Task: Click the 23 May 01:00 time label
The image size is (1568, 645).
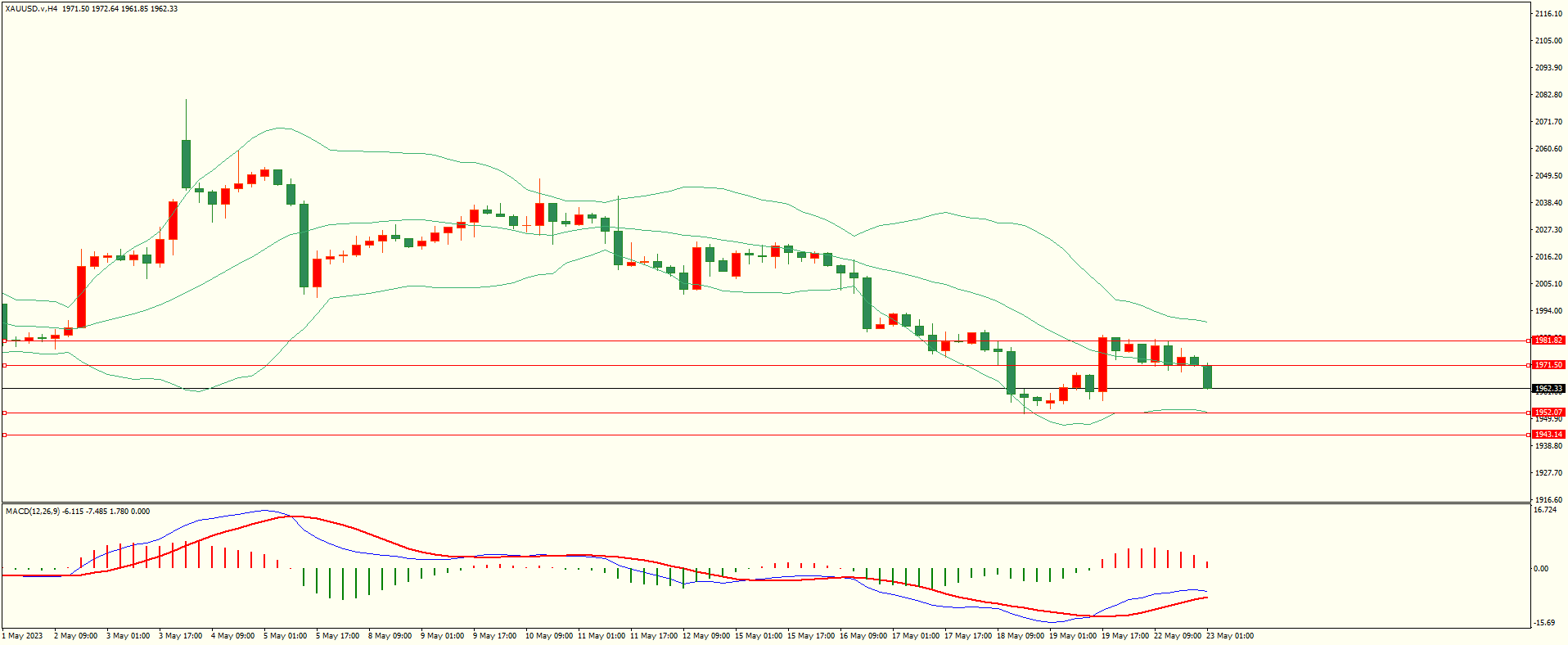Action: (1230, 636)
